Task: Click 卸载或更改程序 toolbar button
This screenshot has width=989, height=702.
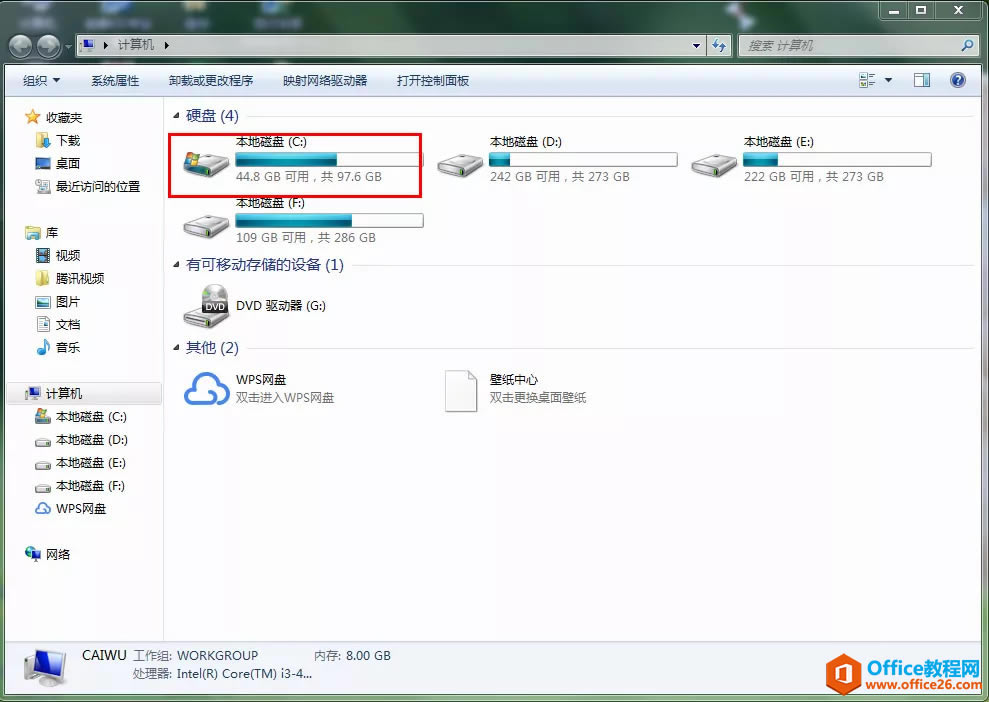Action: tap(211, 81)
